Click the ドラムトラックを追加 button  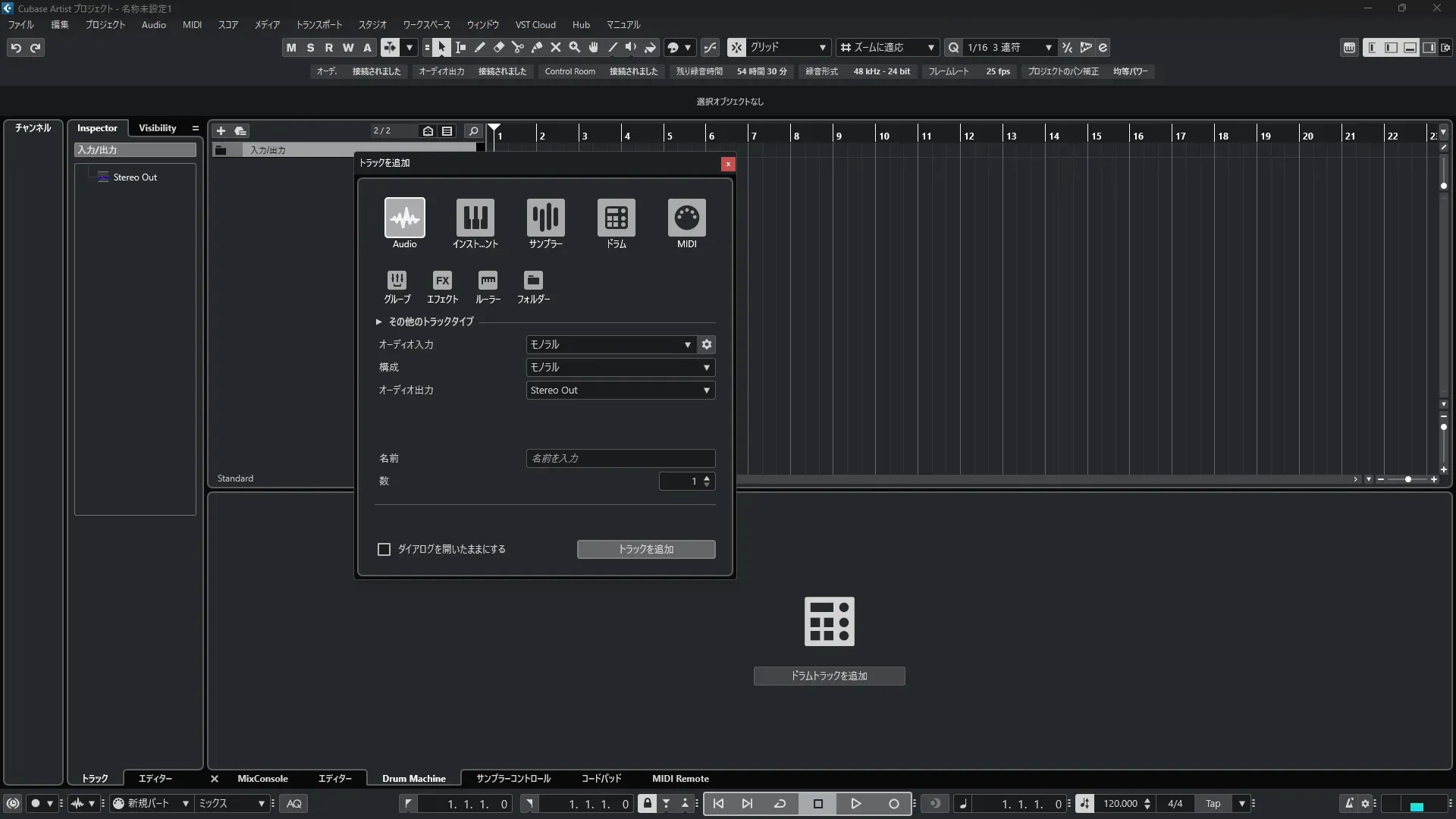point(829,676)
